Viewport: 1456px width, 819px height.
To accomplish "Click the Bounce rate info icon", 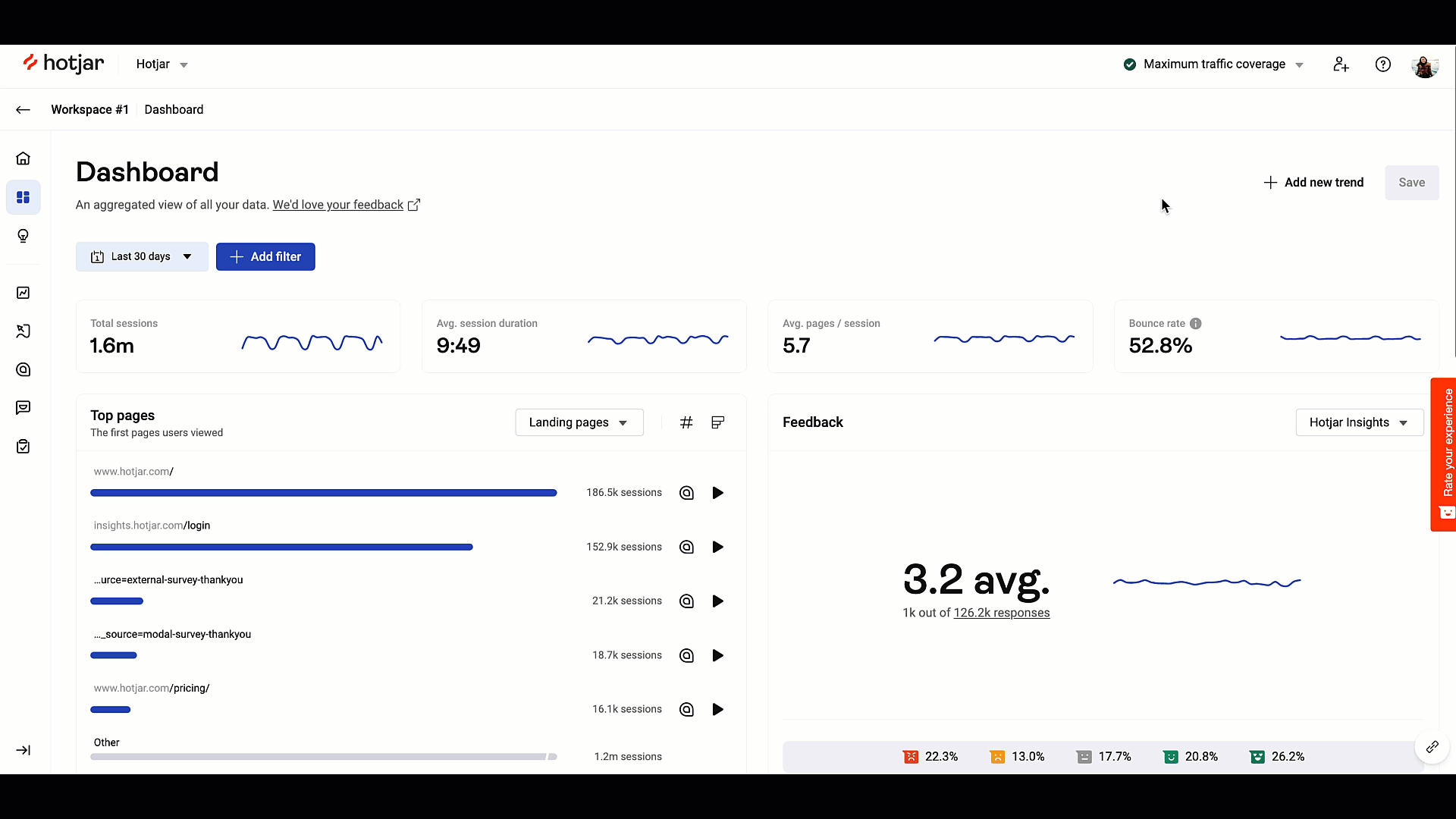I will point(1196,323).
